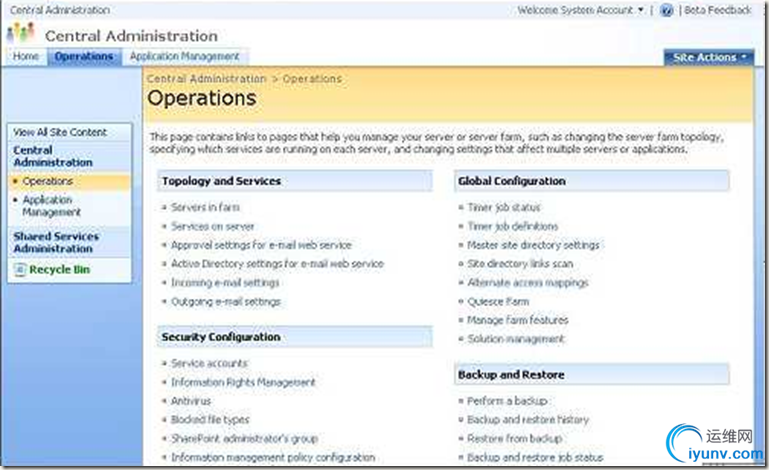The width and height of the screenshot is (769, 470).
Task: Open View All Site Content
Action: (x=60, y=132)
